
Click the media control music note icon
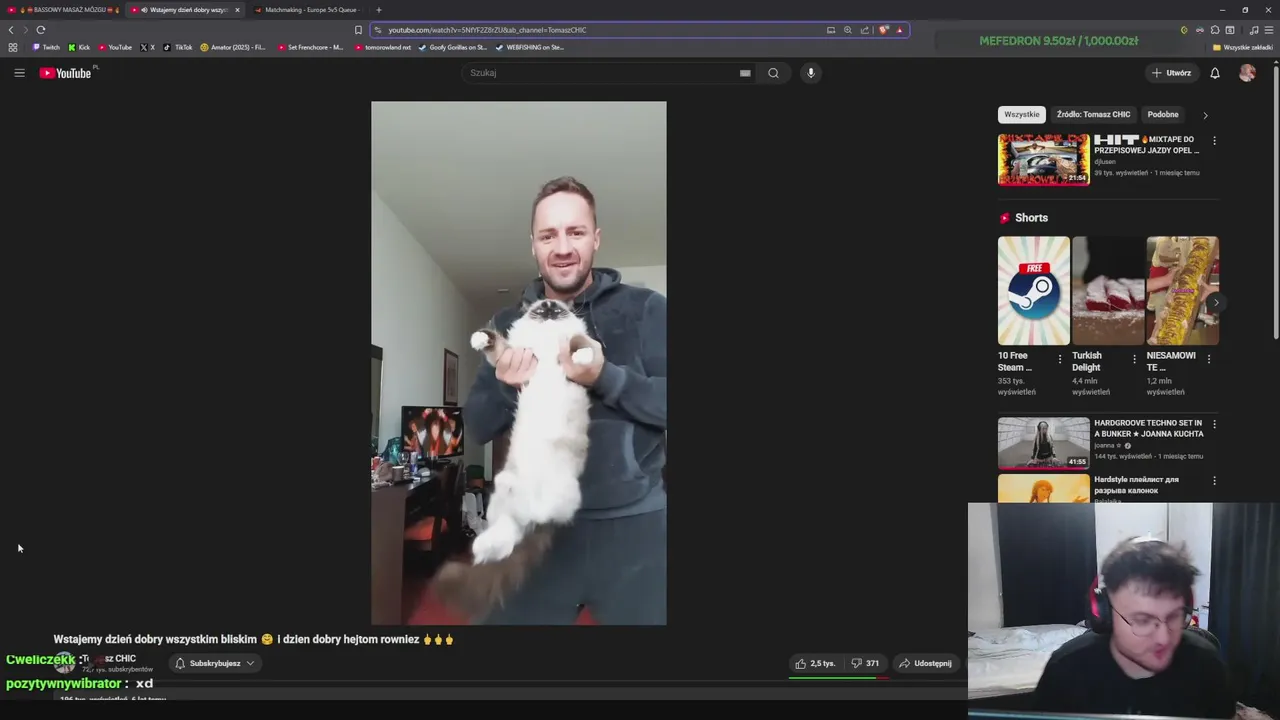(1254, 30)
